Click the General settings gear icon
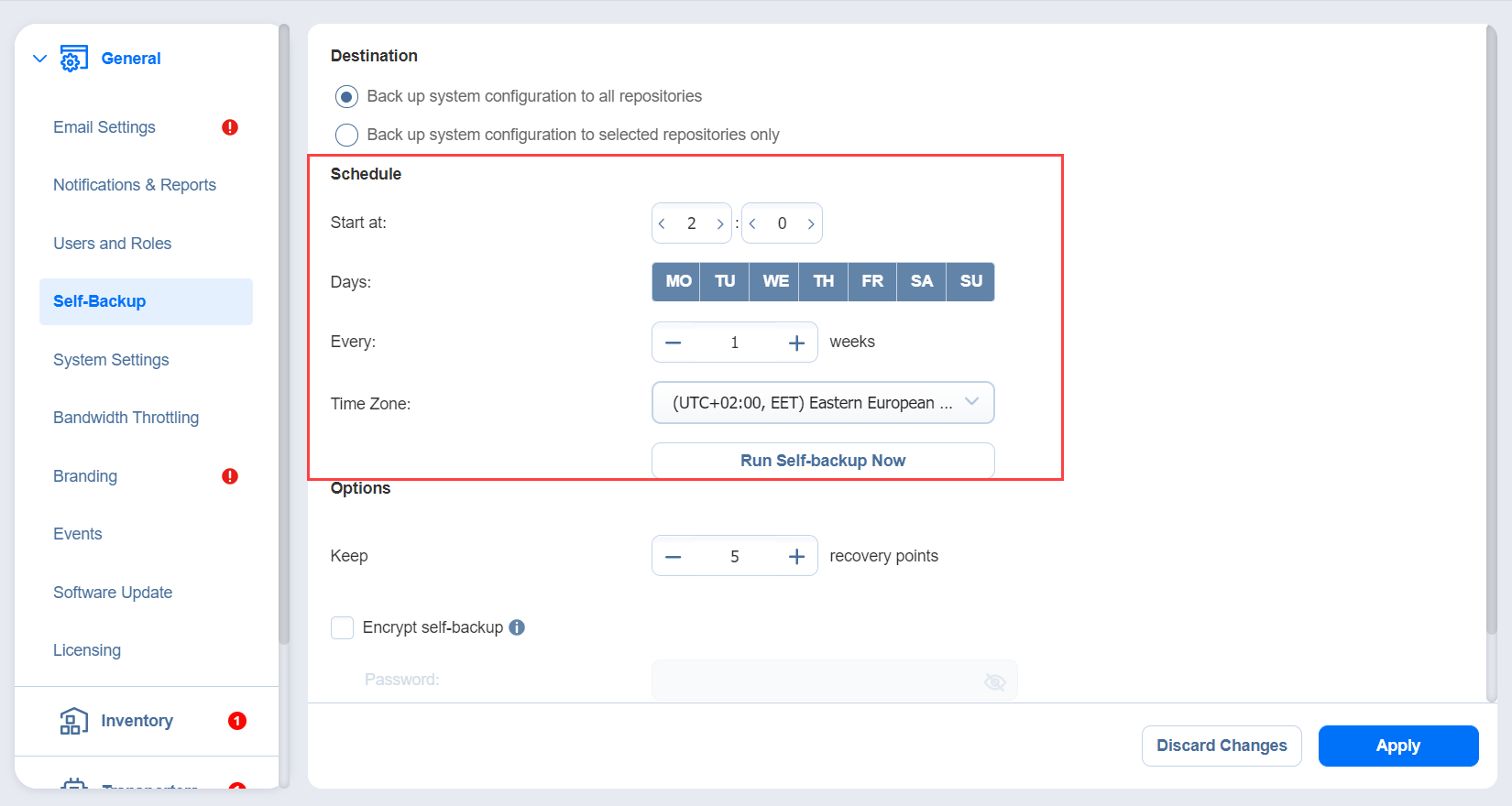 coord(74,58)
